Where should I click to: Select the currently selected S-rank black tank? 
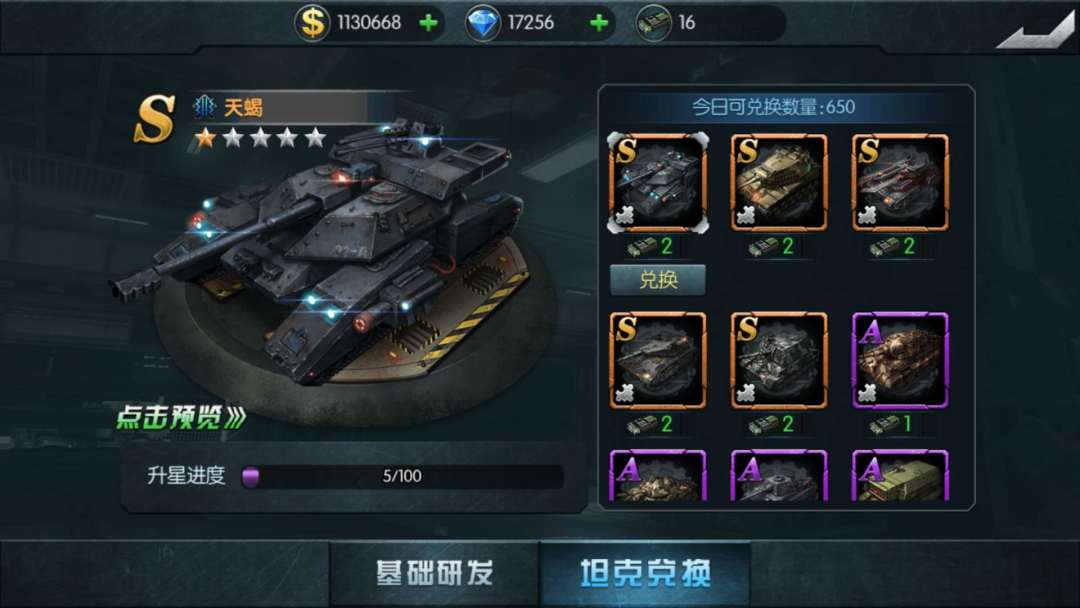(658, 182)
